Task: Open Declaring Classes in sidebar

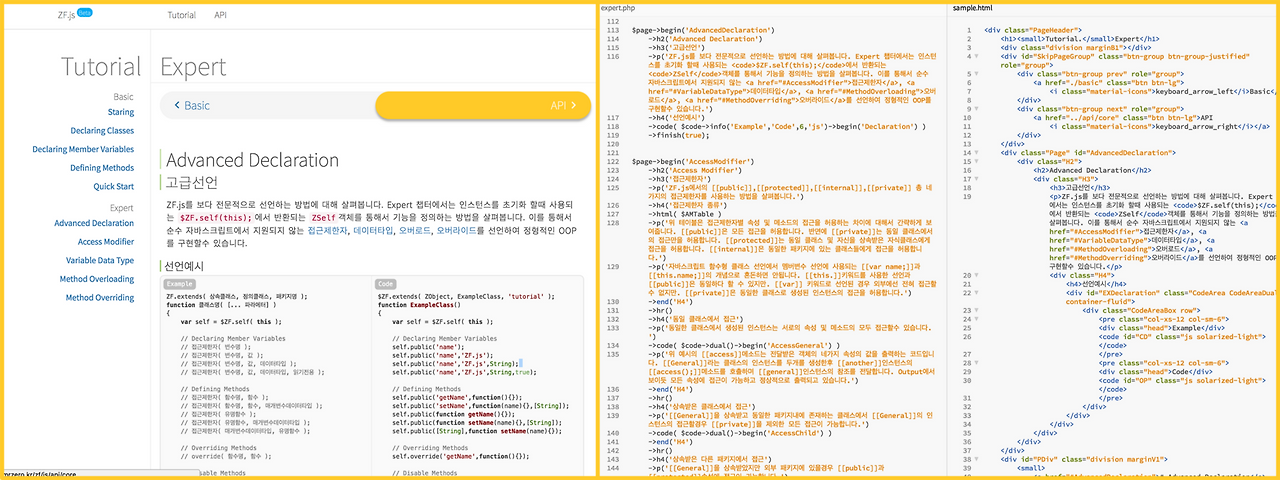Action: 102,131
